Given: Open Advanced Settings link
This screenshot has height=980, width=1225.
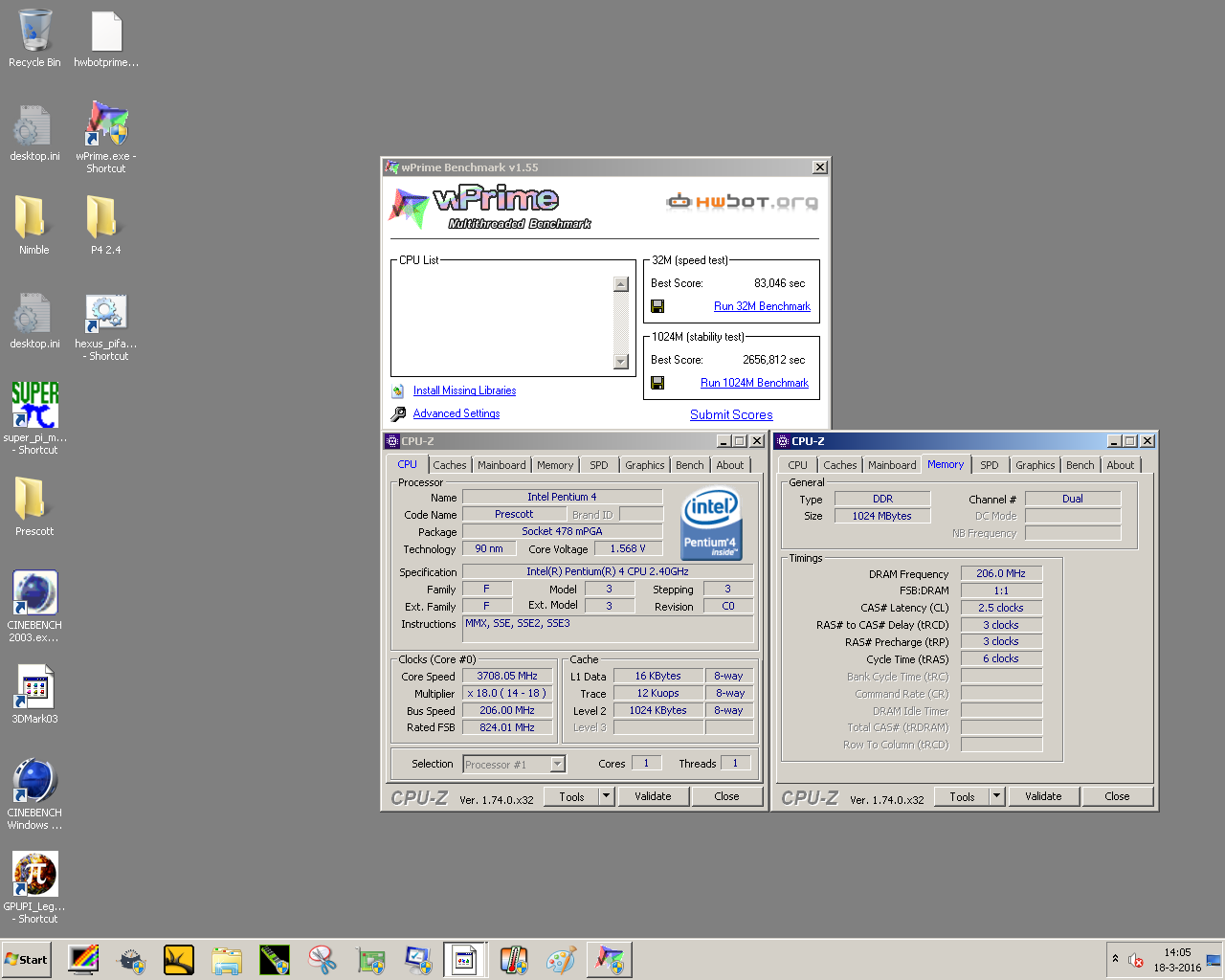Looking at the screenshot, I should click(x=457, y=413).
